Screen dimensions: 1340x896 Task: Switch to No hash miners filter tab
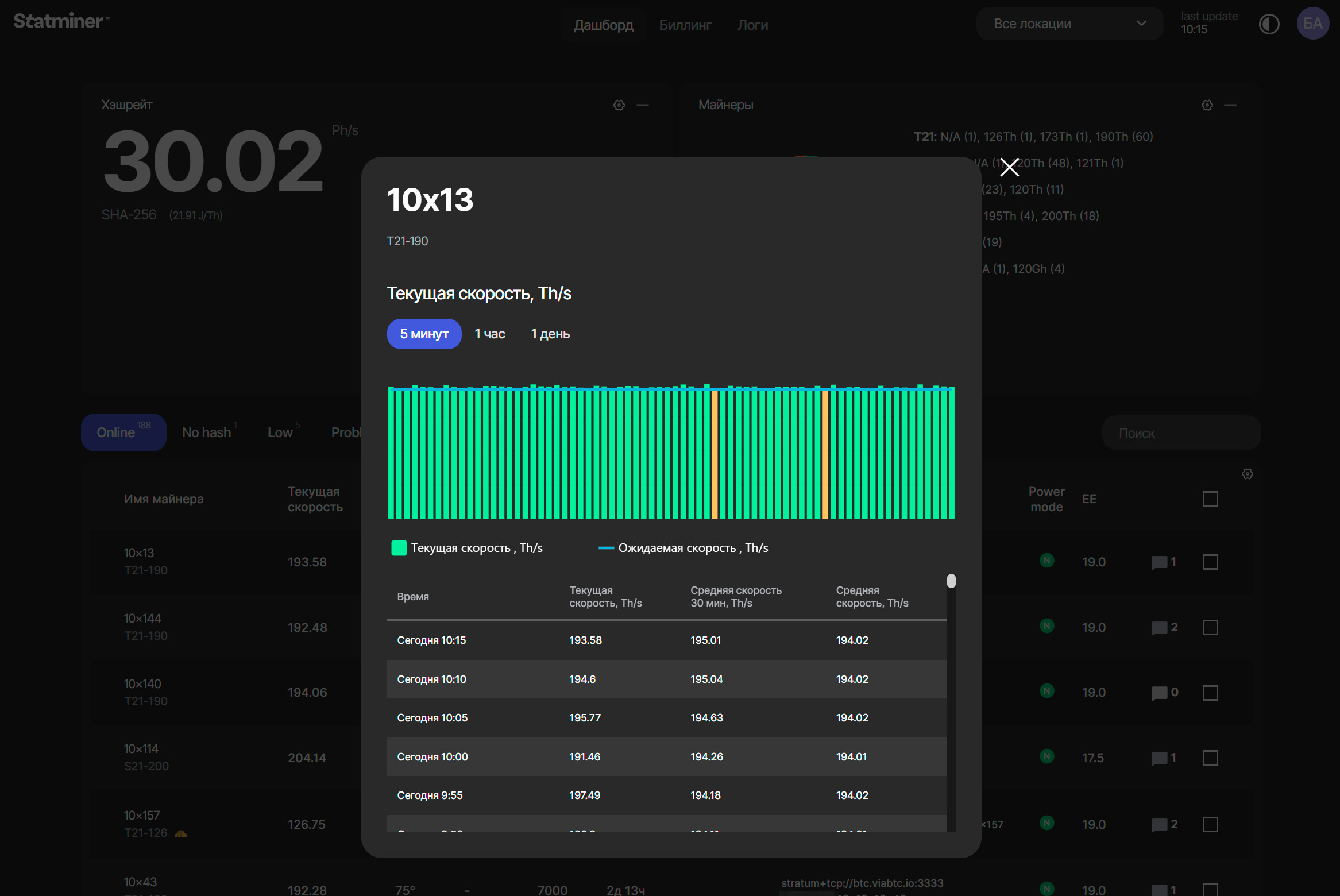click(x=208, y=432)
